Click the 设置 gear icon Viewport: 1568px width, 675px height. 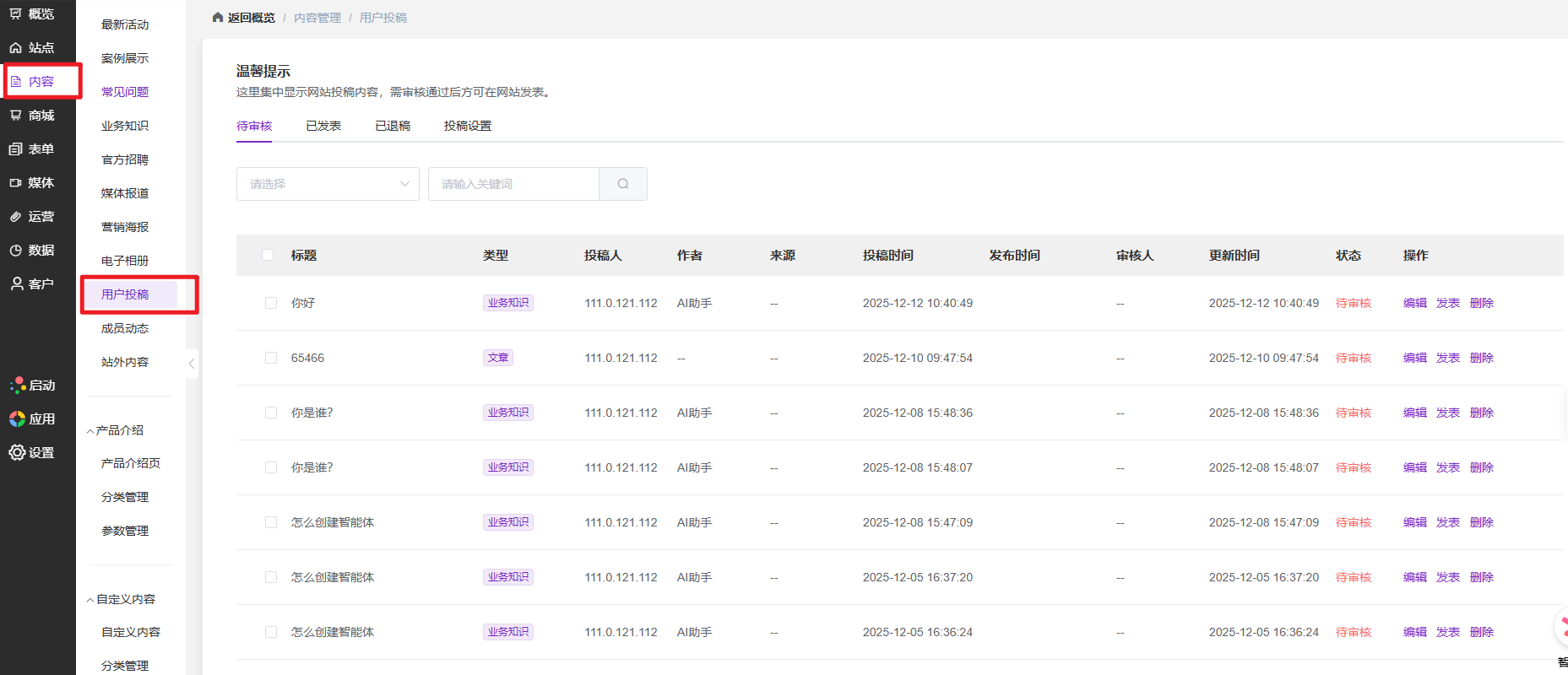17,453
